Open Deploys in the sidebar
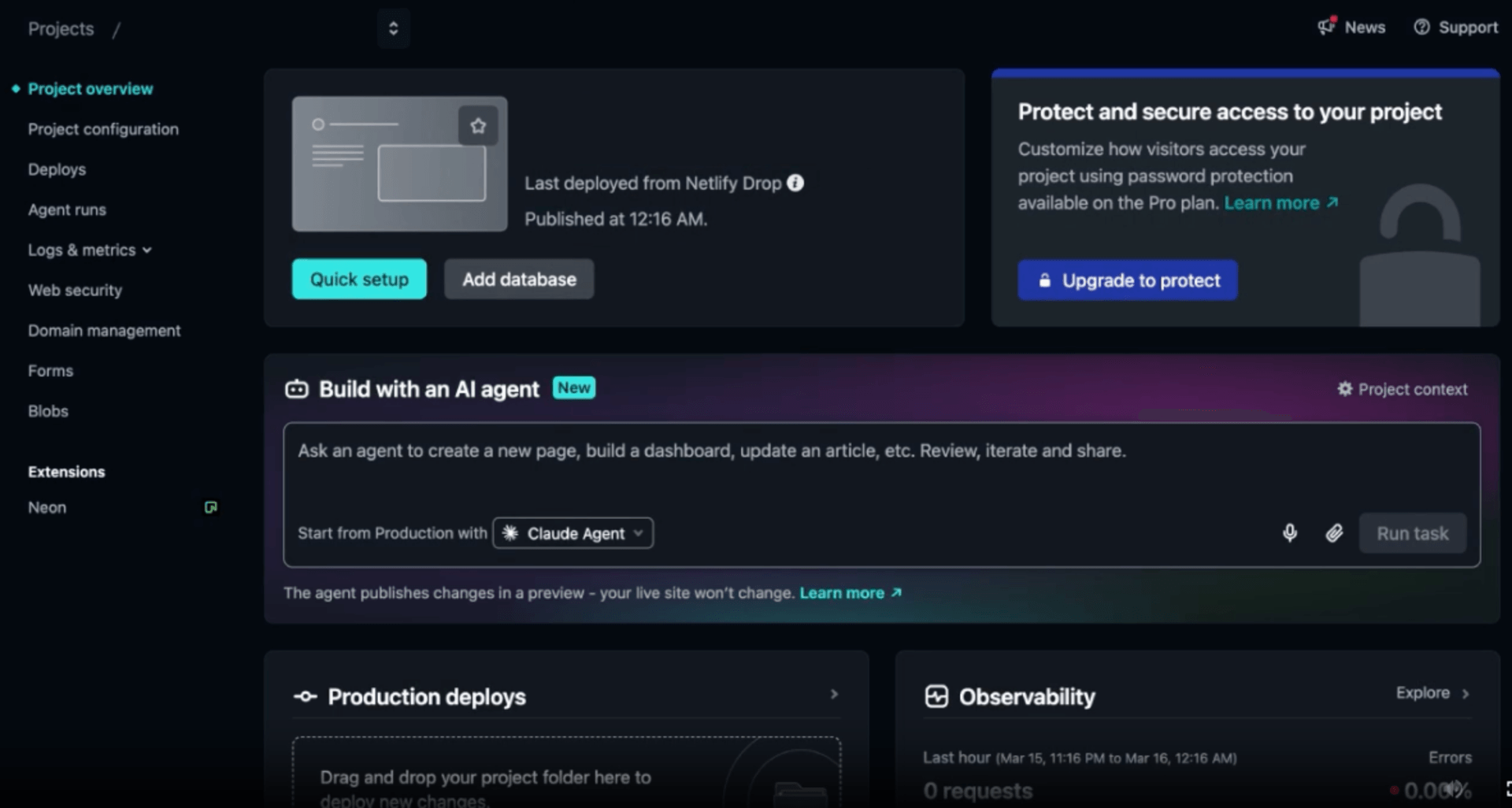Viewport: 1512px width, 808px height. point(57,169)
